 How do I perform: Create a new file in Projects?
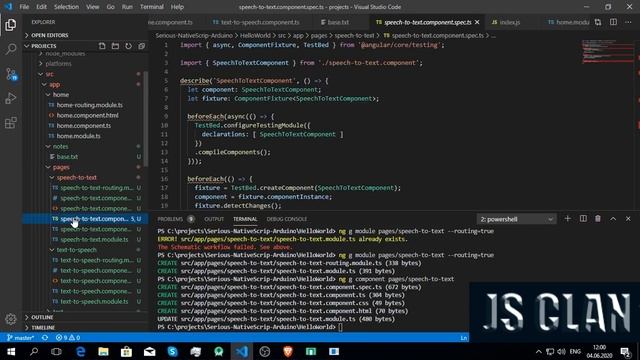(x=102, y=46)
